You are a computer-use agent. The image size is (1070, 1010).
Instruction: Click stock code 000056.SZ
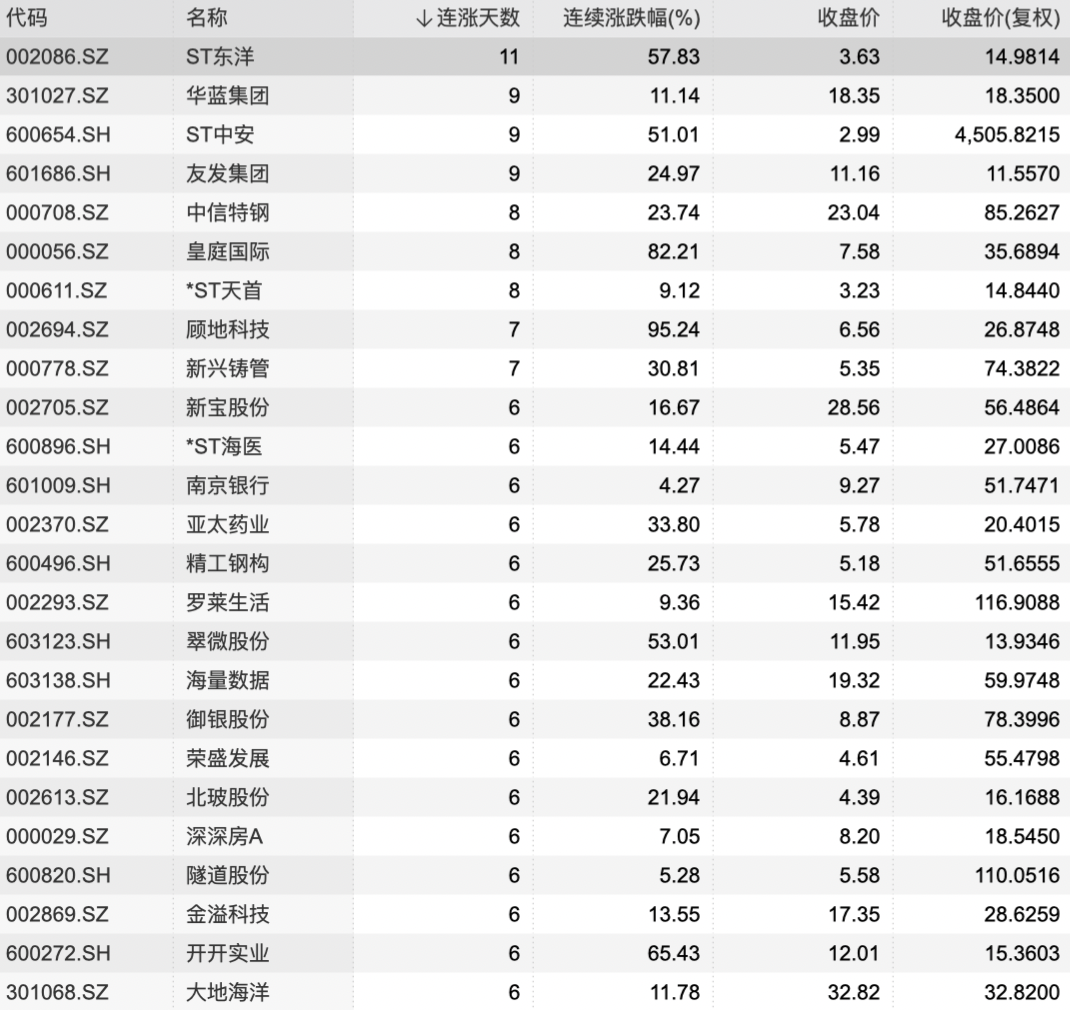pyautogui.click(x=57, y=251)
